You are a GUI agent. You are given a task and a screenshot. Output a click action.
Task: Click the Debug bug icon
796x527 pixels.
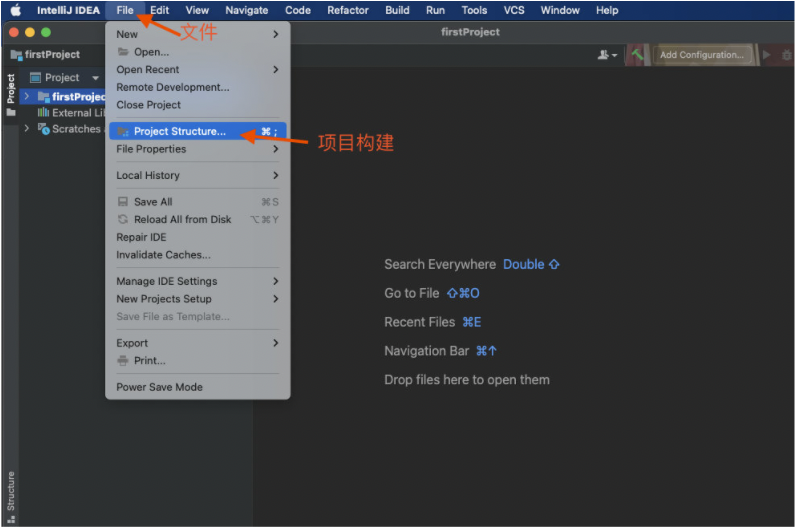point(787,55)
